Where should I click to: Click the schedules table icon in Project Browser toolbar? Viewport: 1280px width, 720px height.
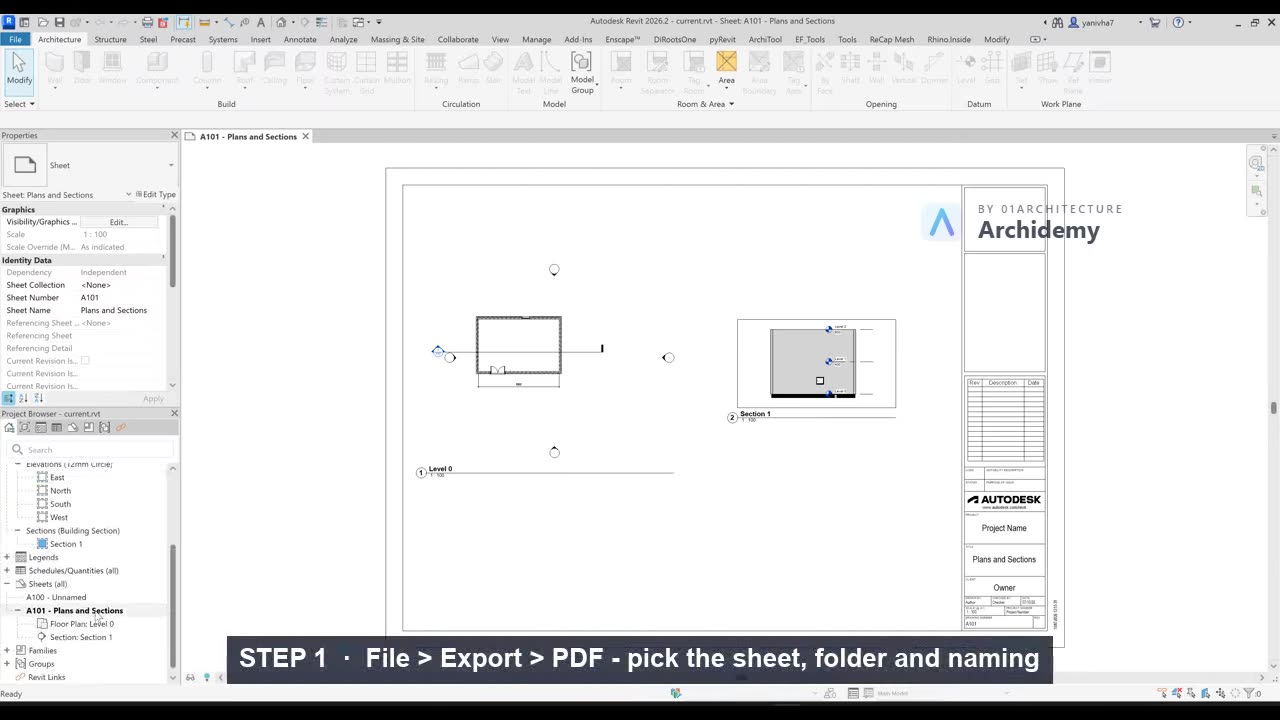tap(56, 427)
